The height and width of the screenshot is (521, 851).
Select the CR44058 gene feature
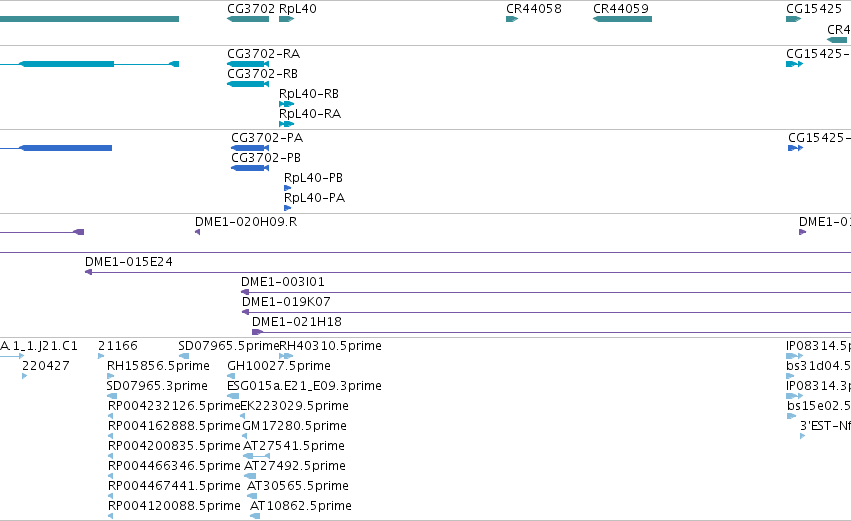click(512, 19)
